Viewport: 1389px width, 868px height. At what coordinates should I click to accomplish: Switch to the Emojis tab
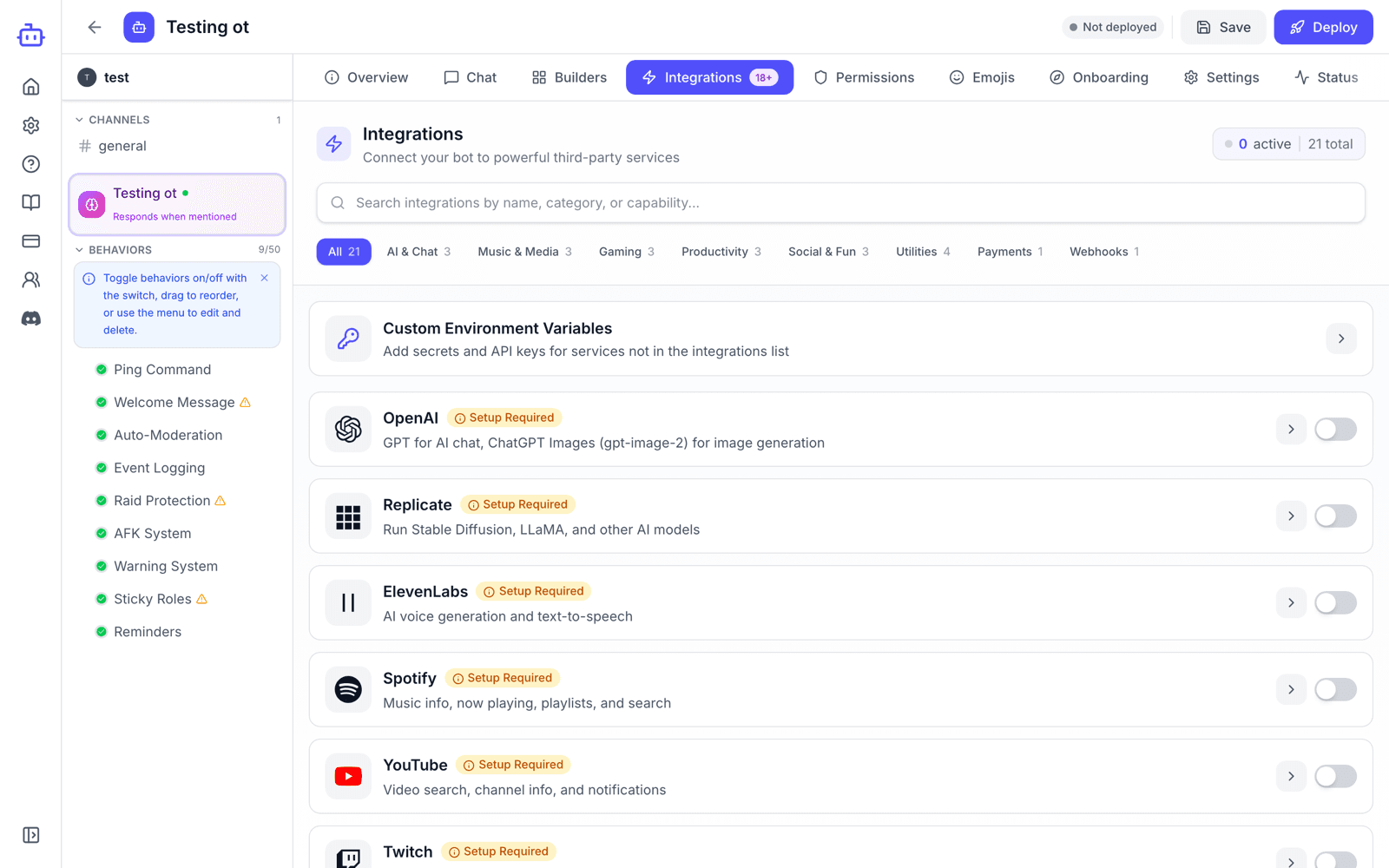pyautogui.click(x=982, y=77)
